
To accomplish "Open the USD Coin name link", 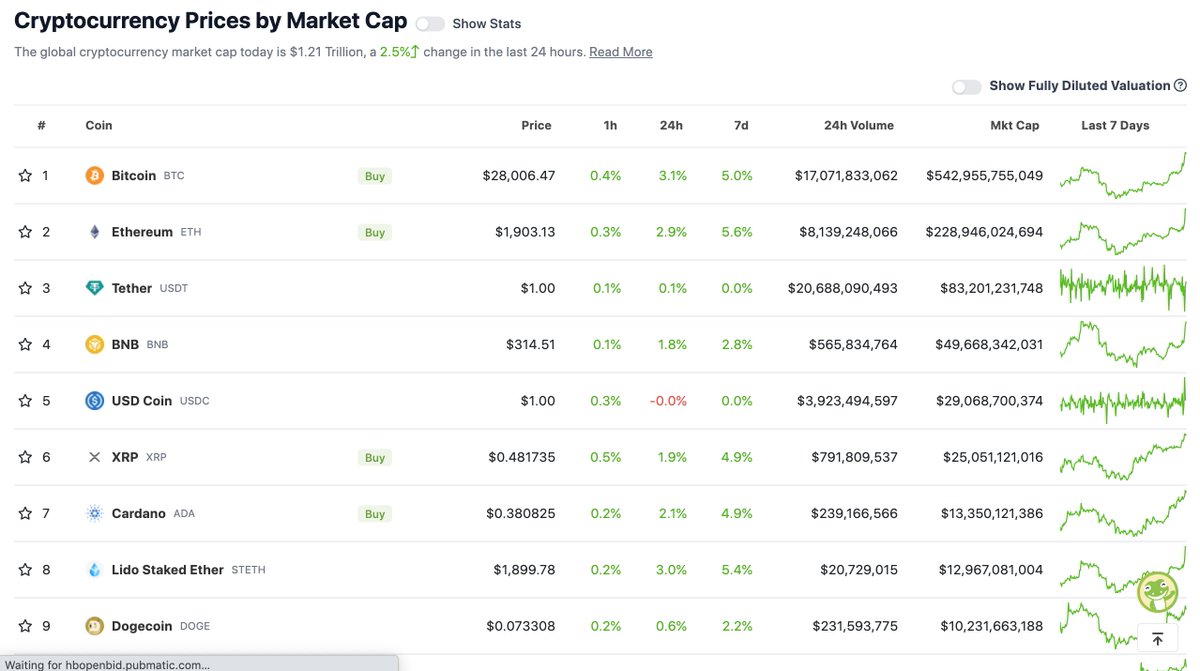I will [142, 401].
